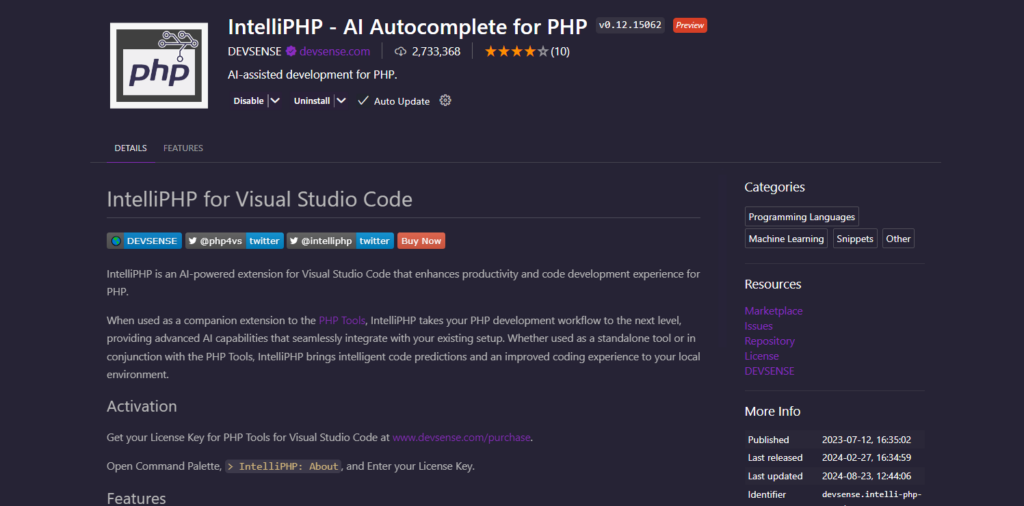Click the DEVSENSE publisher name
This screenshot has height=506, width=1024.
click(x=254, y=51)
